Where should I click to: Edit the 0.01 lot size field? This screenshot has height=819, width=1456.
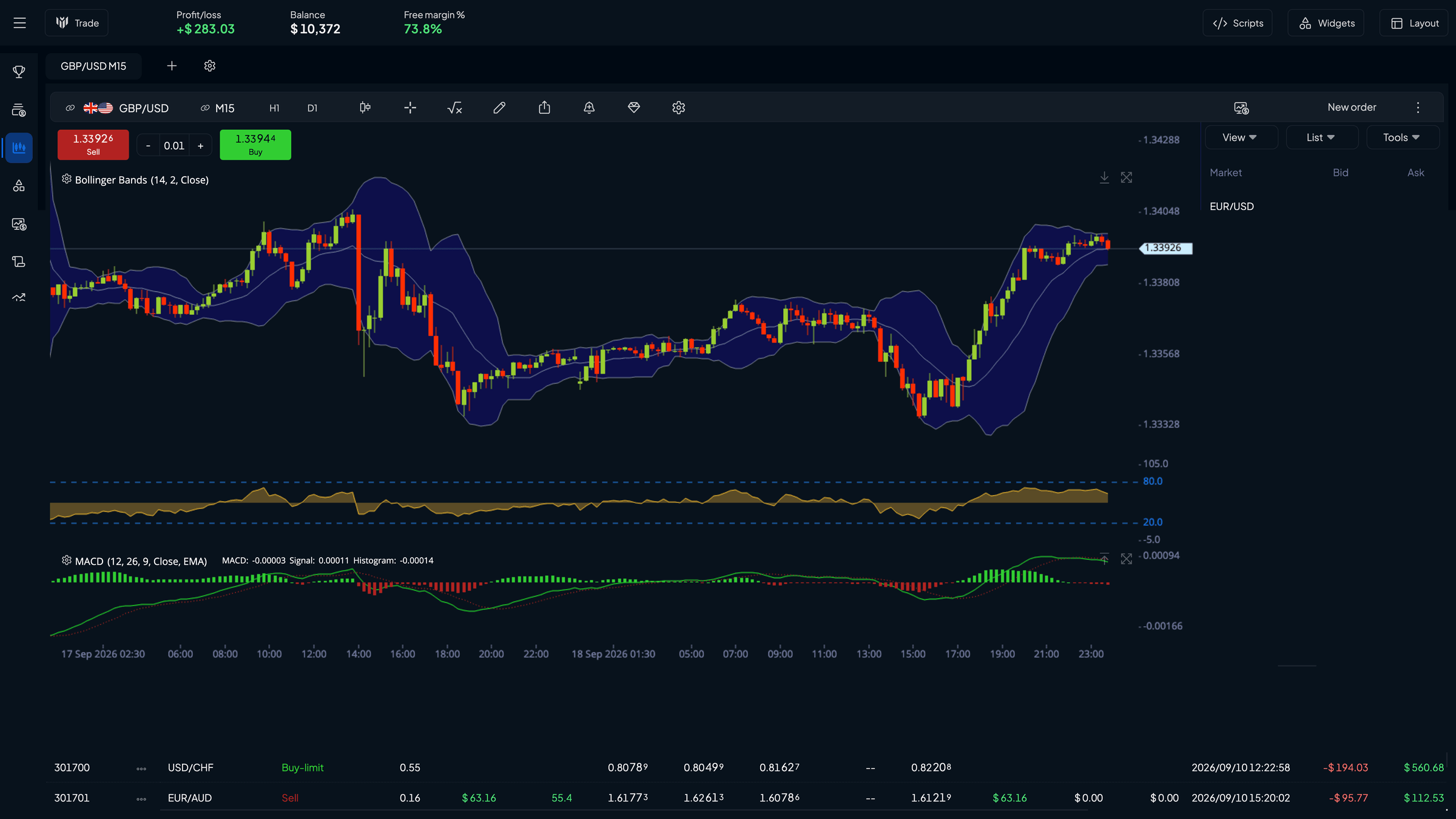[x=174, y=146]
